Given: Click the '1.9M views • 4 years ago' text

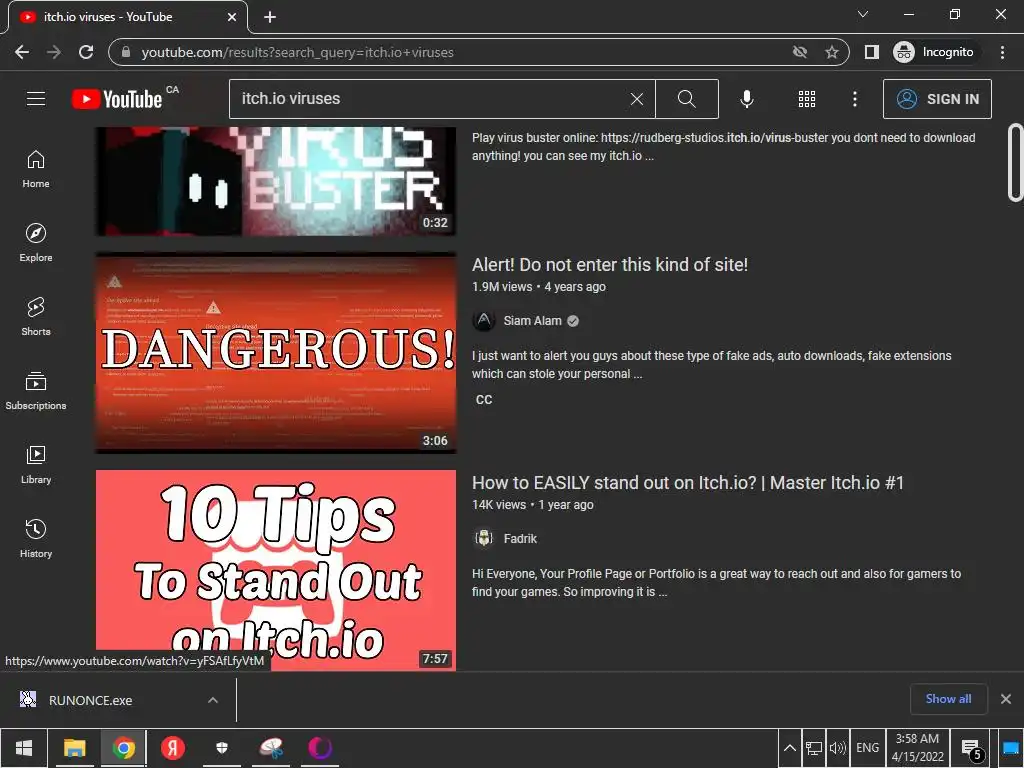Looking at the screenshot, I should click(539, 287).
